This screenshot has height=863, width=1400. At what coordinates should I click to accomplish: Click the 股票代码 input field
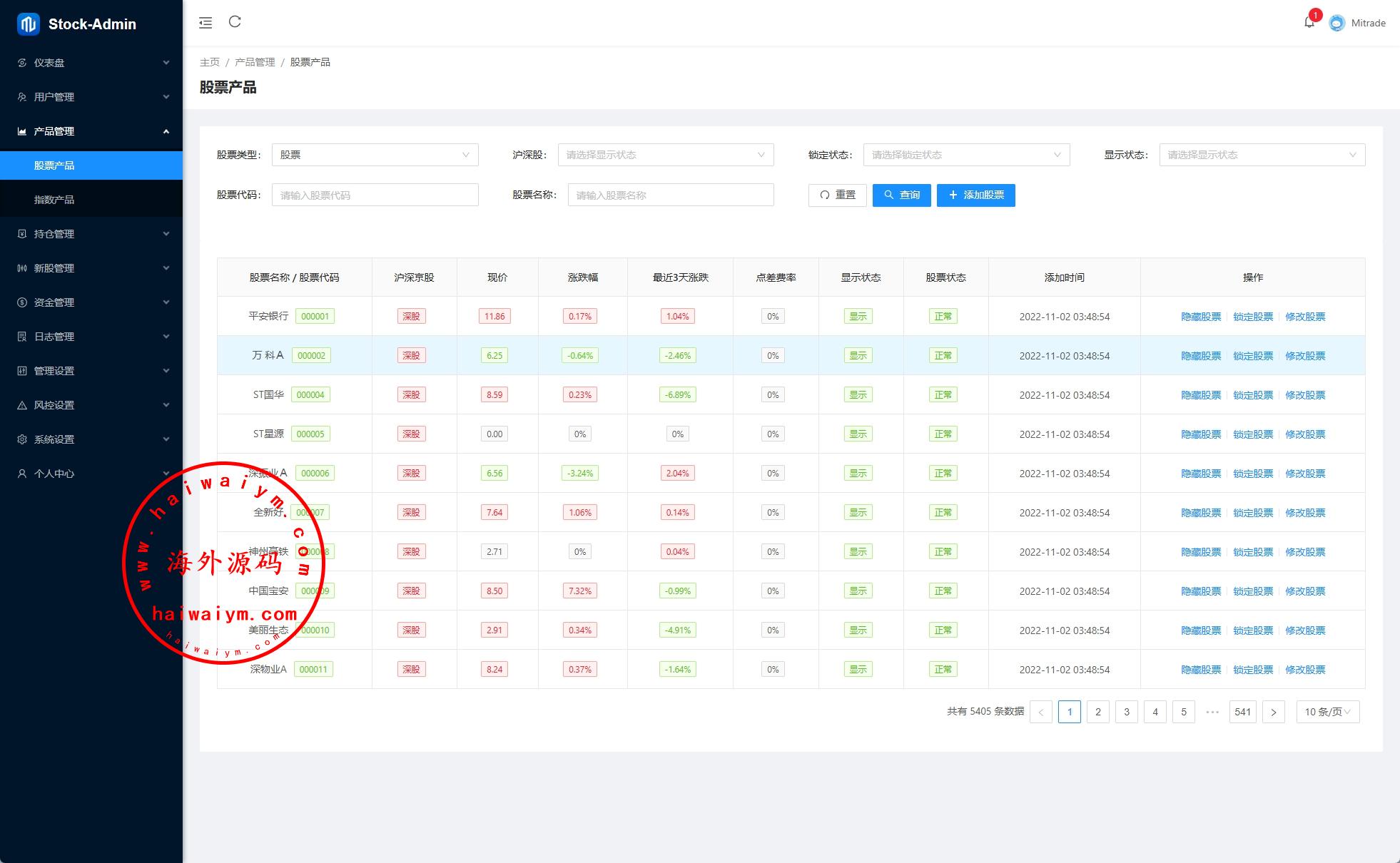click(x=375, y=195)
